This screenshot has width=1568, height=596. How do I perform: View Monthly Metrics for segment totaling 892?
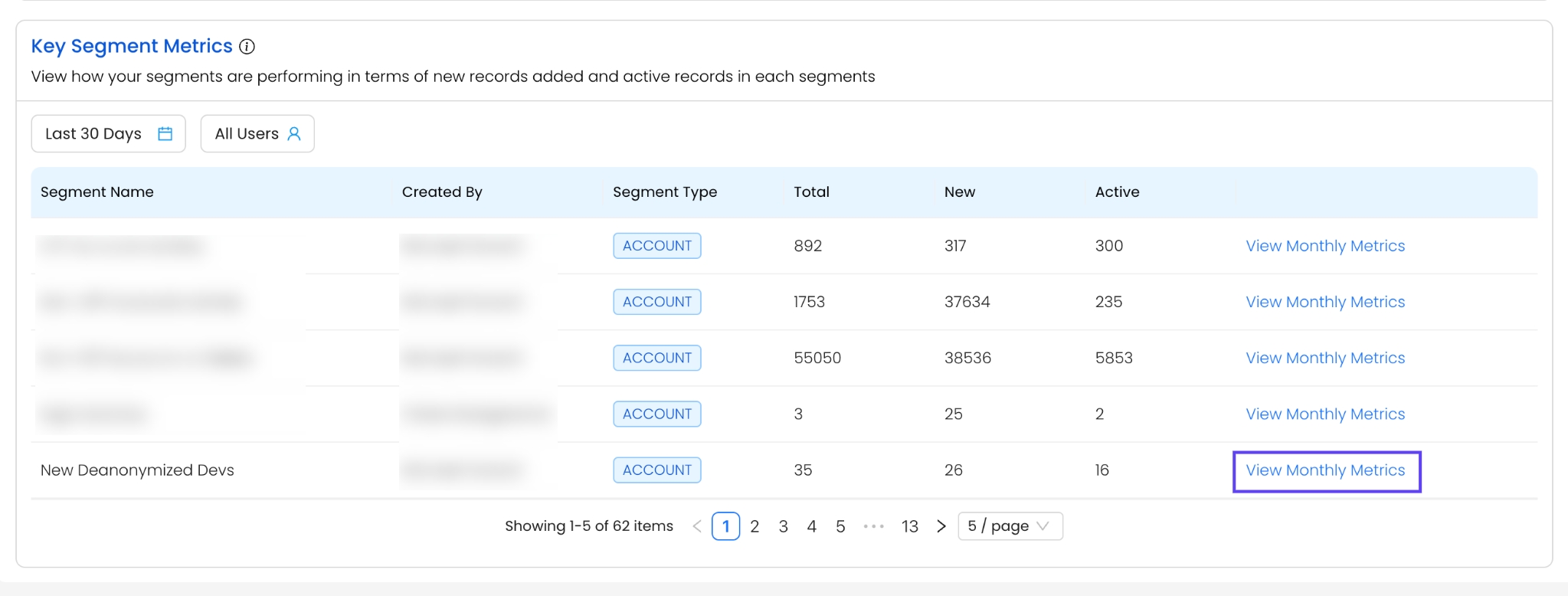(1325, 246)
